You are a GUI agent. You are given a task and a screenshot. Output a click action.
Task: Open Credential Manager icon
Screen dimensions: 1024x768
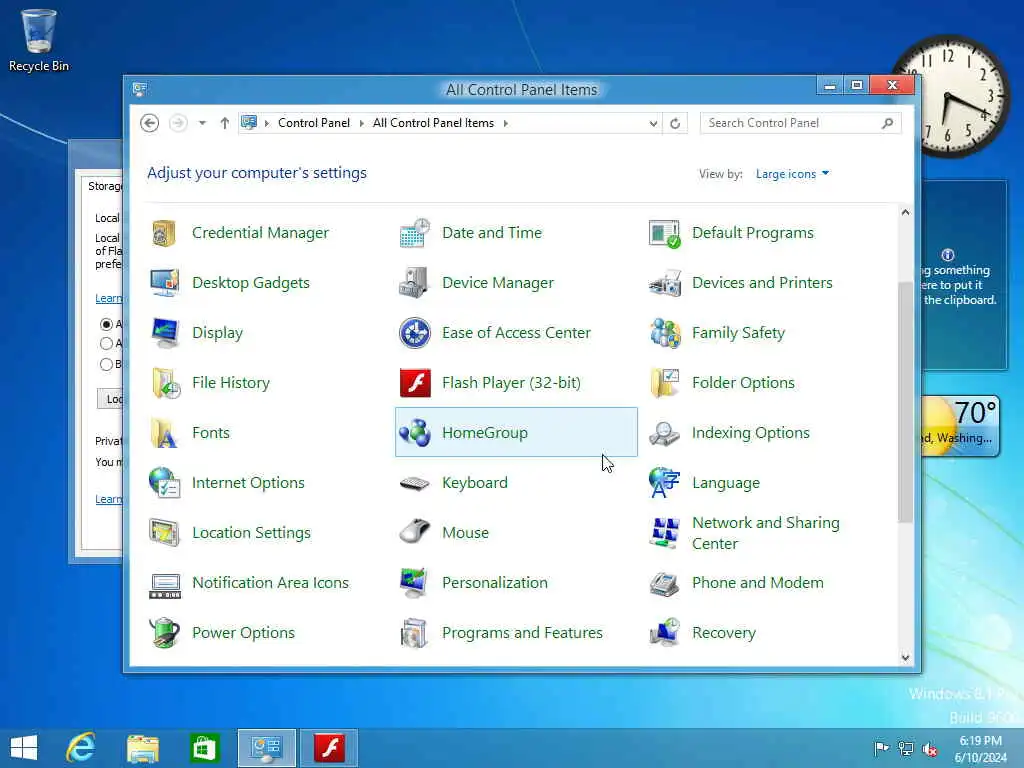[164, 233]
